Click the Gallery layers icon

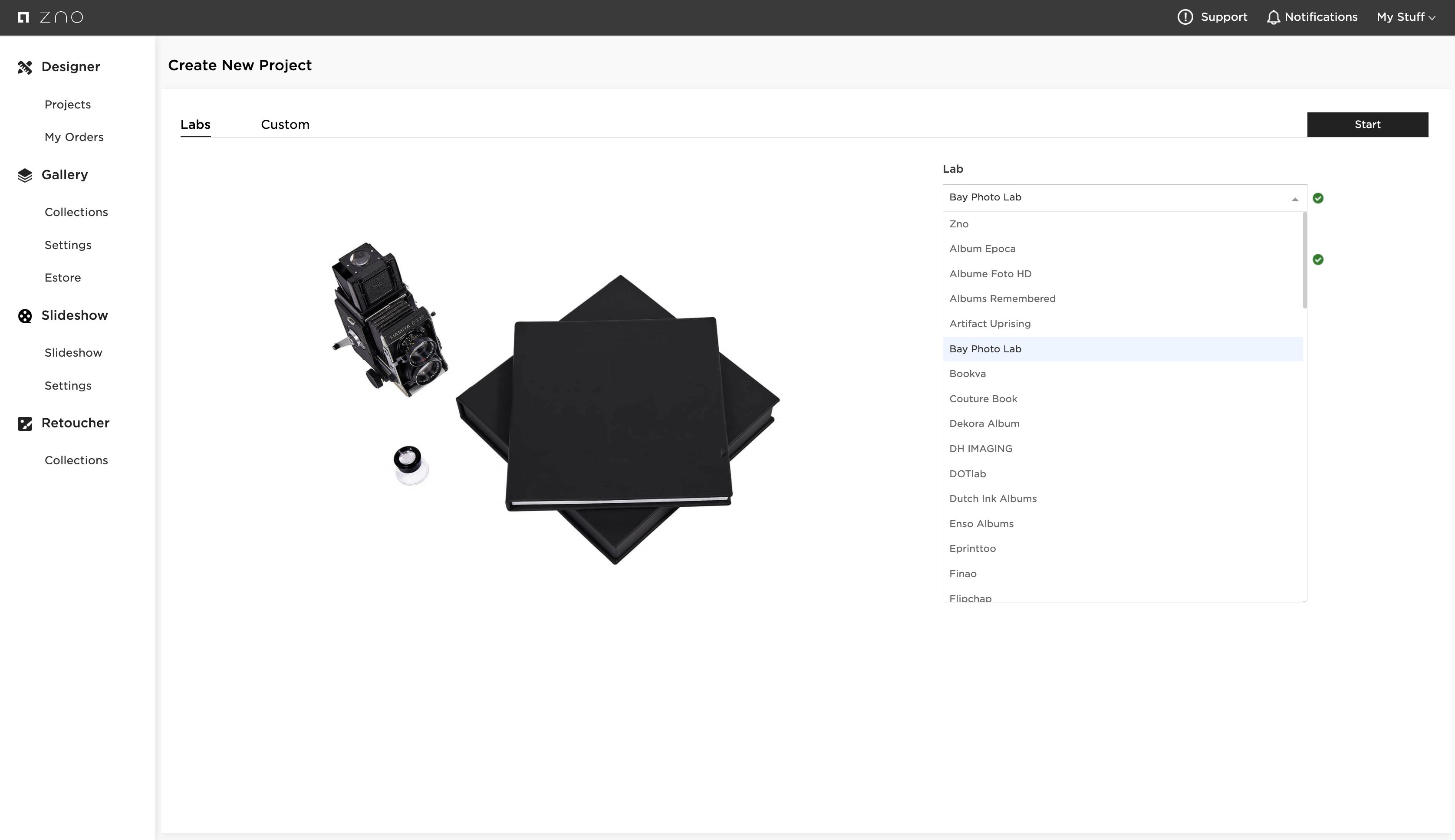pos(25,175)
